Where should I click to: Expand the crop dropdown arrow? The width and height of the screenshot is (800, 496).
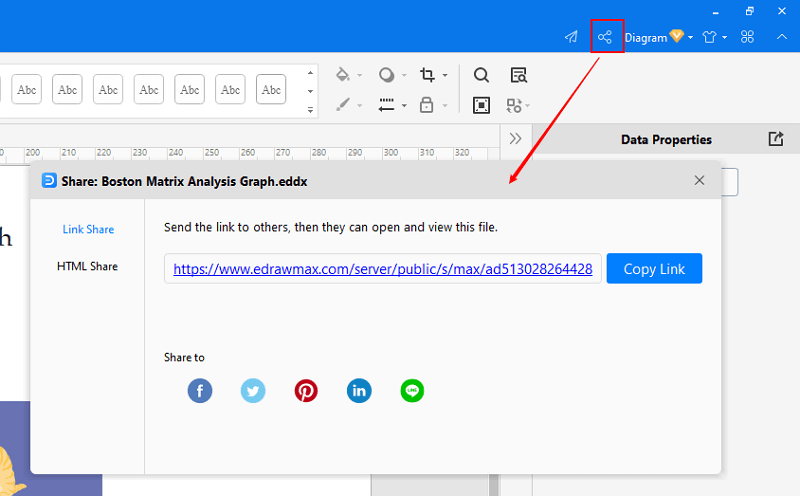tap(445, 76)
